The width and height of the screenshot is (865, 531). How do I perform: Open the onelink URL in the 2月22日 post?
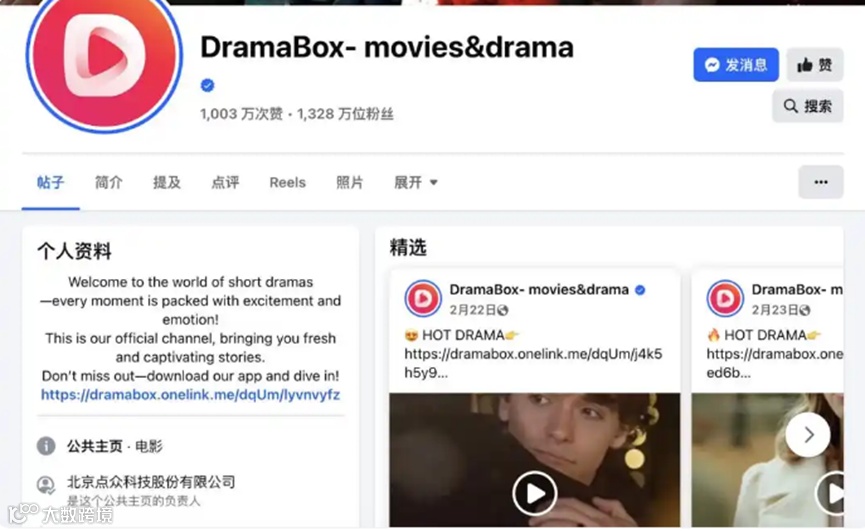pyautogui.click(x=533, y=363)
